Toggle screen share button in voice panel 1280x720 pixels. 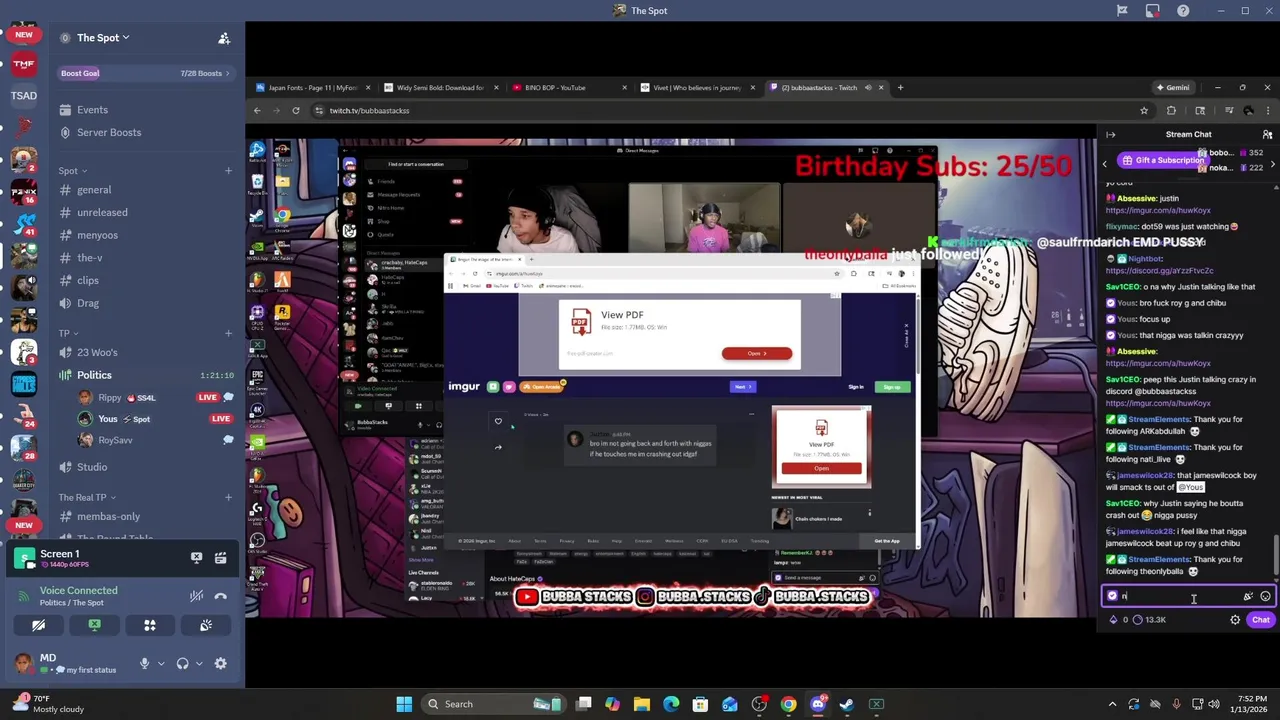[x=94, y=625]
